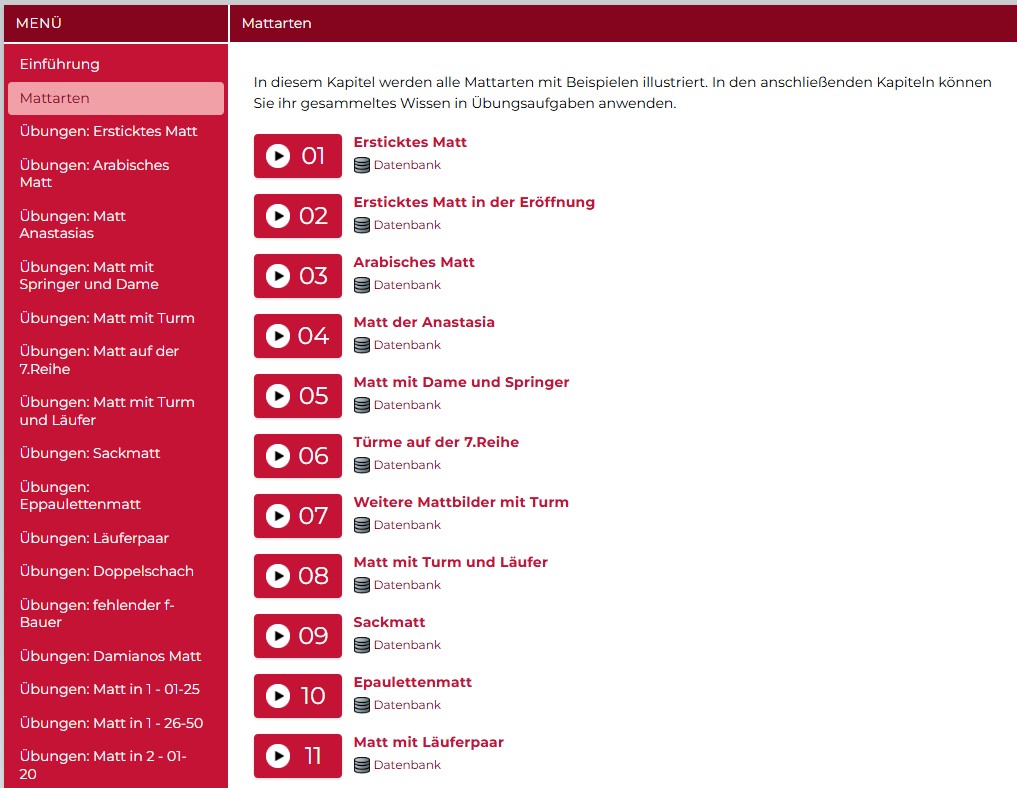1017x788 pixels.
Task: Launch video 11 Matt mit Läuferpaar
Action: 297,756
